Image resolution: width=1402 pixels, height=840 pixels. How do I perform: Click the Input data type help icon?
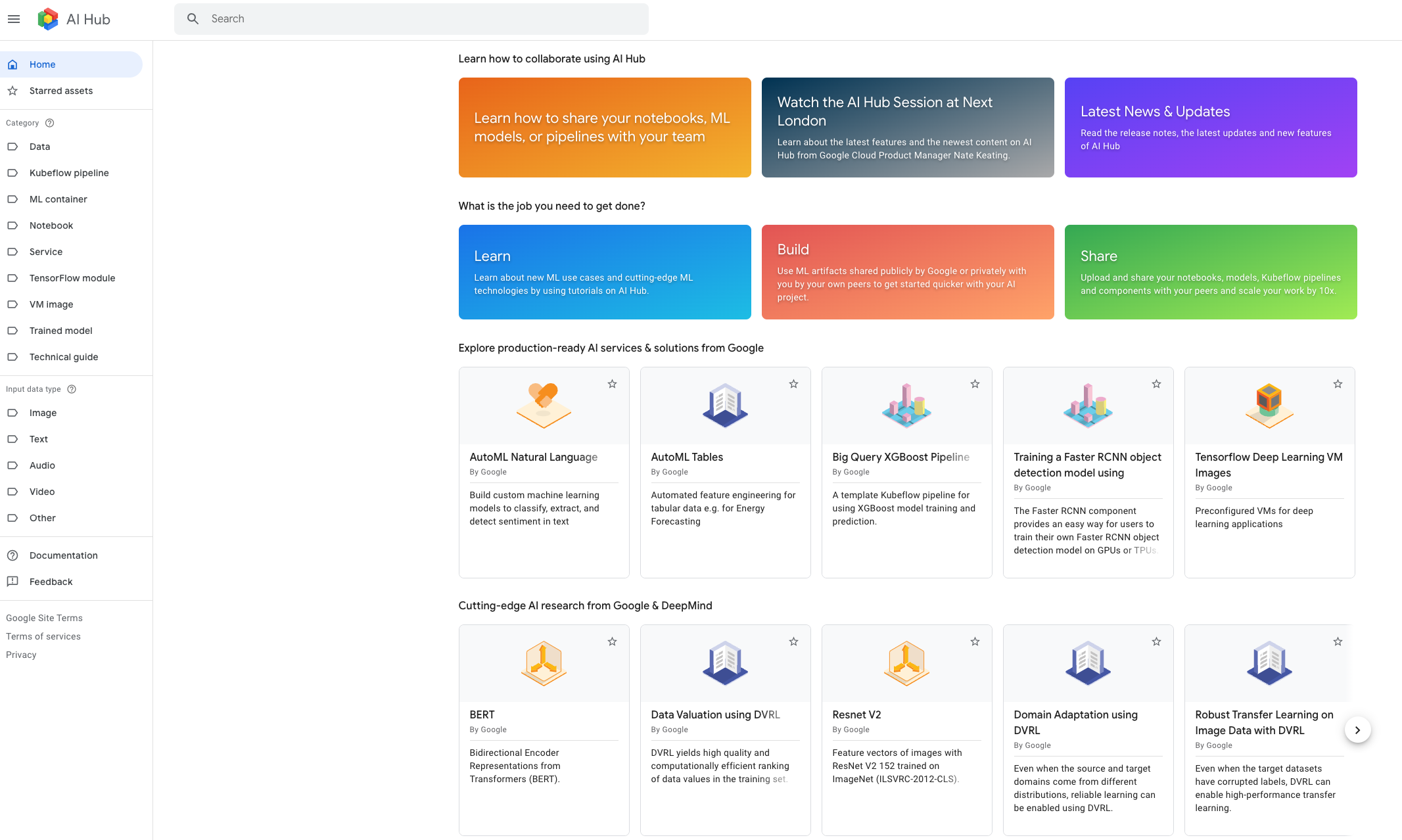(72, 389)
